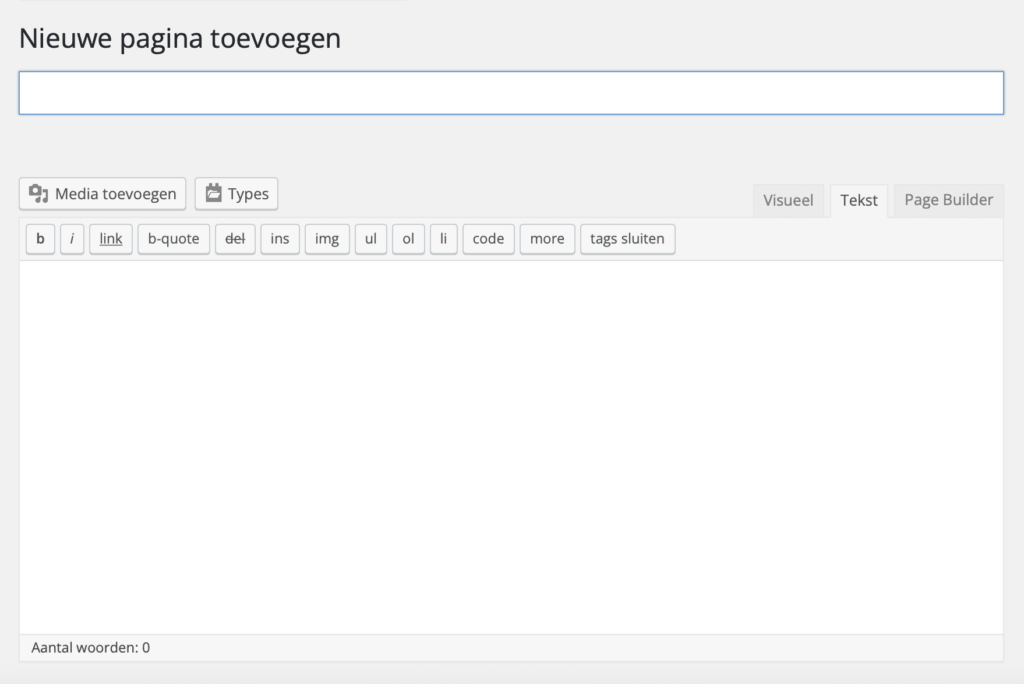The image size is (1024, 684).
Task: Insert code tag with code button
Action: click(488, 239)
